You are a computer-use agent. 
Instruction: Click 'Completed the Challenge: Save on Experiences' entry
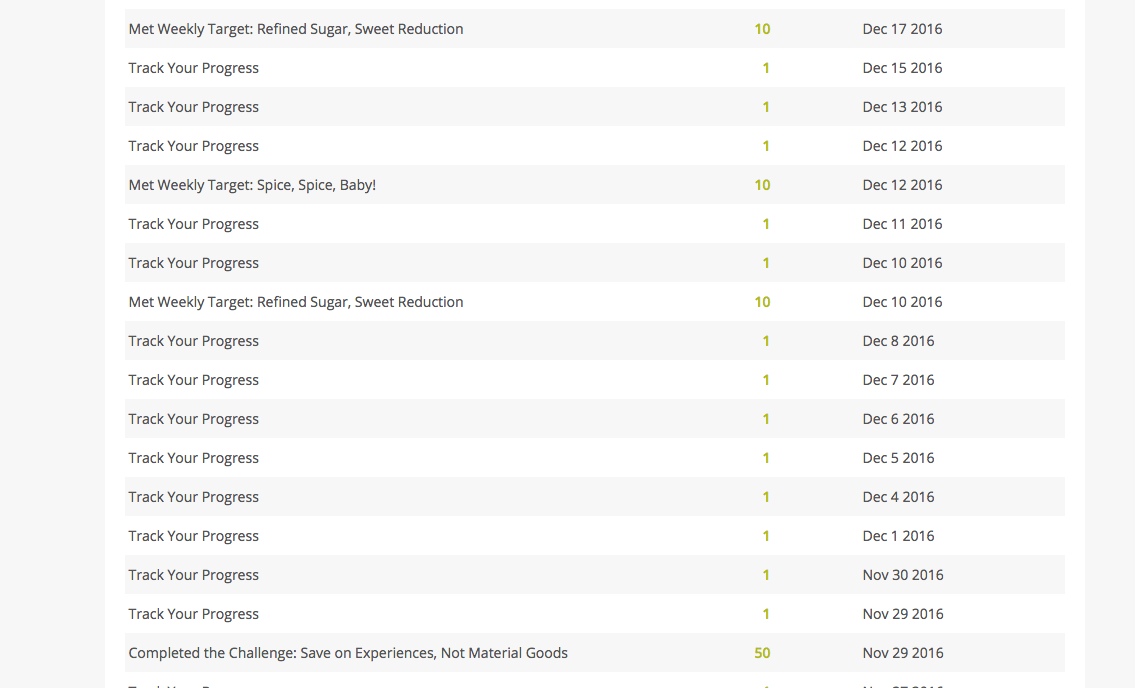coord(348,653)
